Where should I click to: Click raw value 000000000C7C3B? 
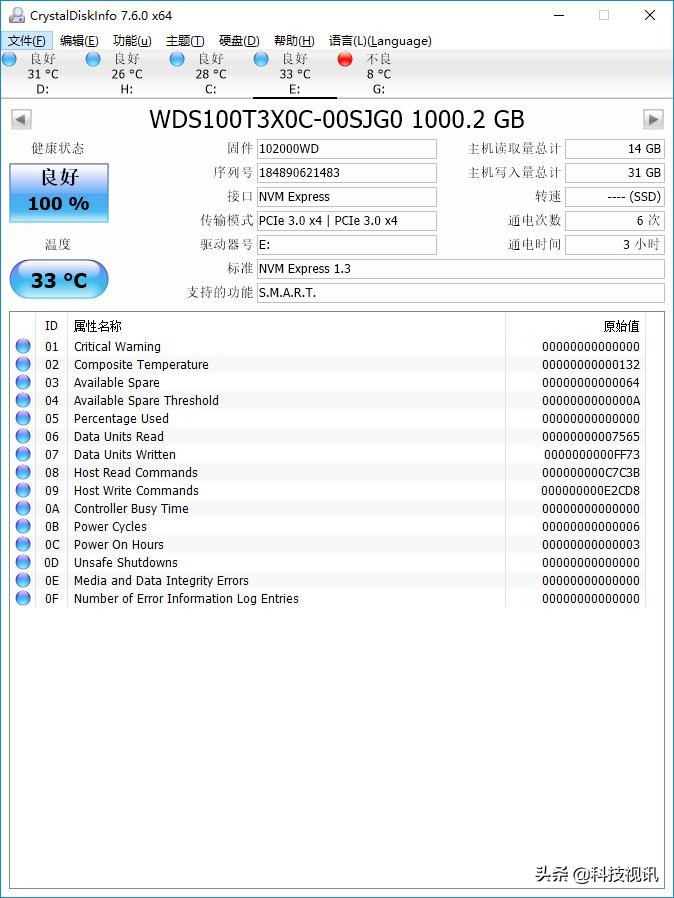(591, 472)
